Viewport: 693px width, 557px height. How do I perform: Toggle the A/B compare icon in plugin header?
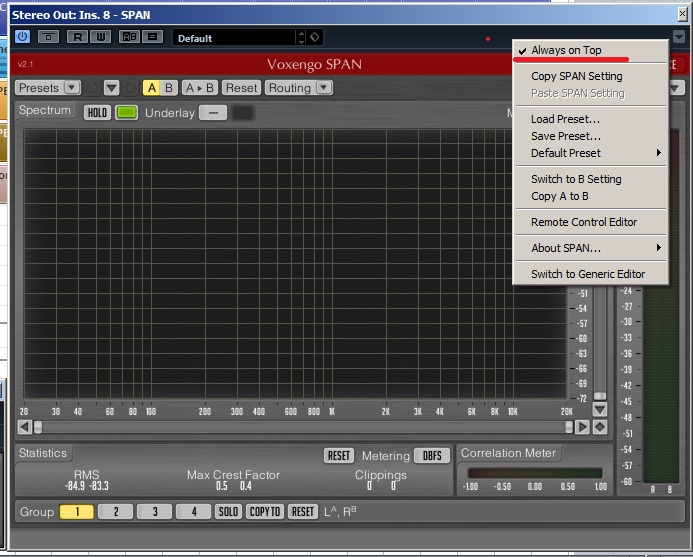pyautogui.click(x=129, y=37)
